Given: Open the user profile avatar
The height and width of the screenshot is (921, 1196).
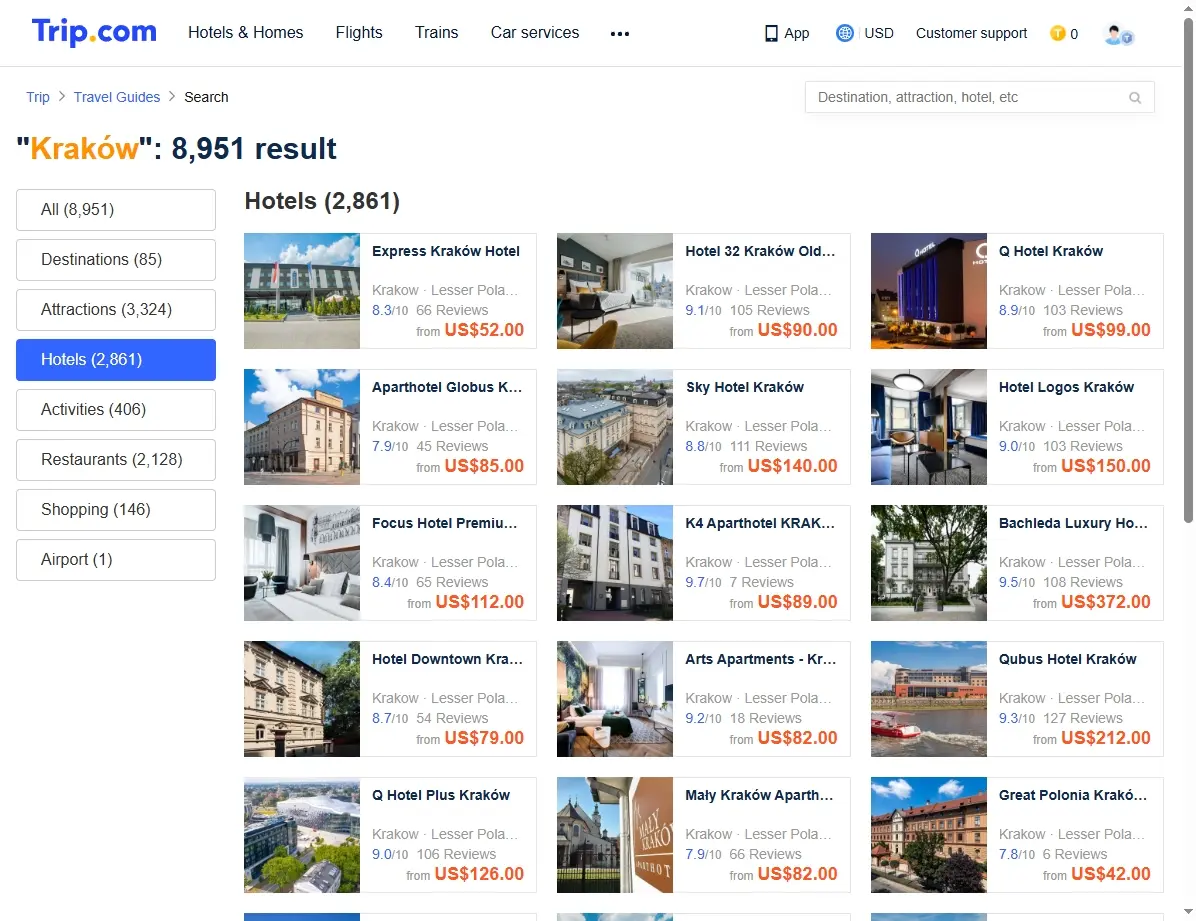Looking at the screenshot, I should coord(1118,34).
